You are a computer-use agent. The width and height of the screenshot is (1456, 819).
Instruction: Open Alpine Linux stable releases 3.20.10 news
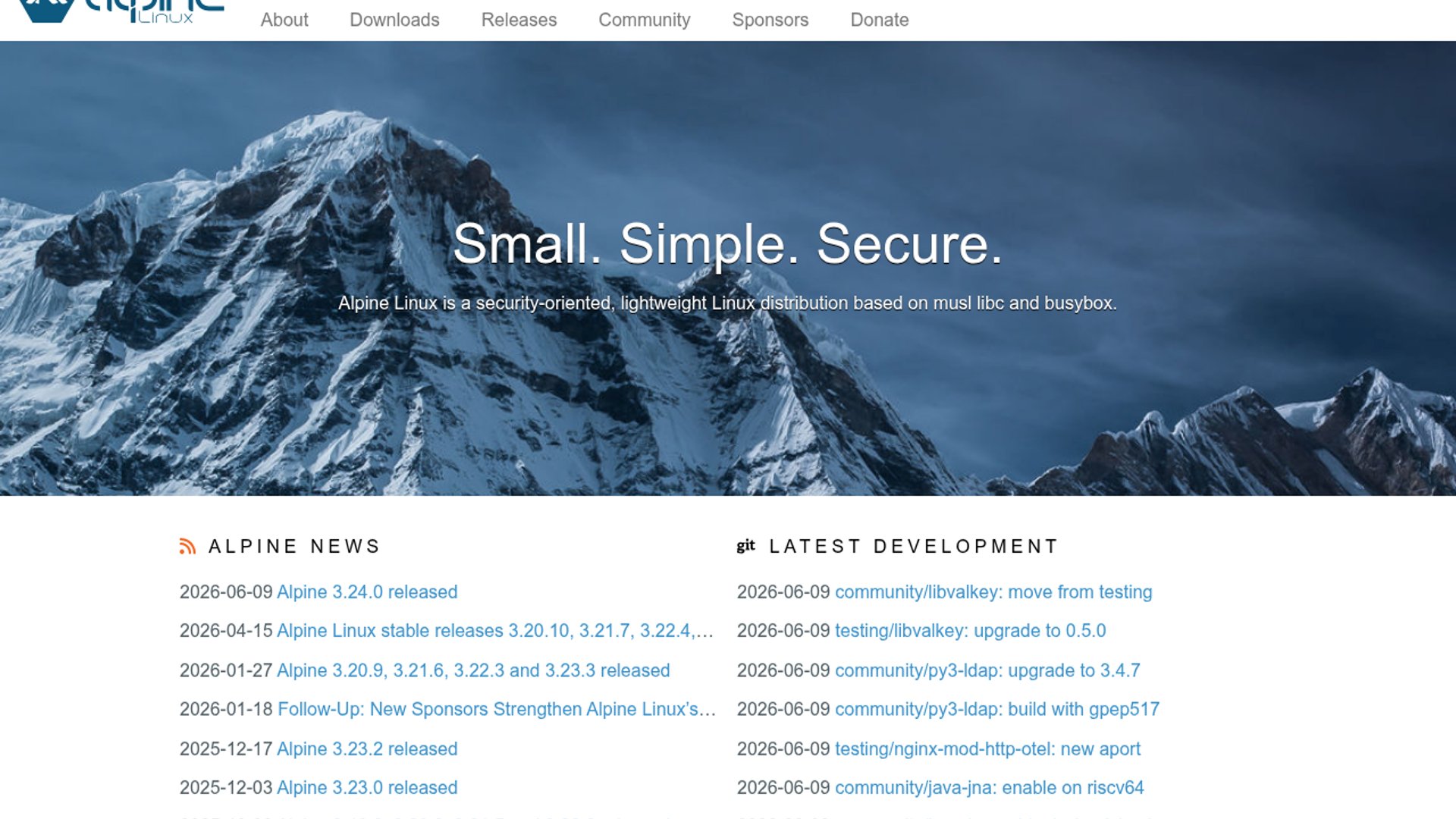pos(495,630)
